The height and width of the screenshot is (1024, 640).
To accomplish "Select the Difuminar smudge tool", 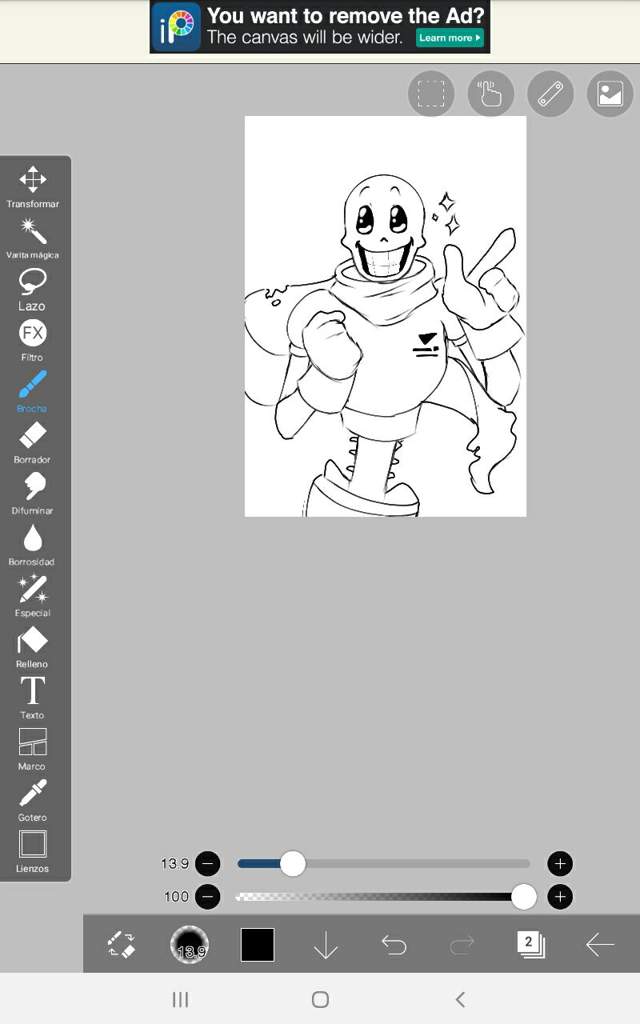I will click(33, 494).
